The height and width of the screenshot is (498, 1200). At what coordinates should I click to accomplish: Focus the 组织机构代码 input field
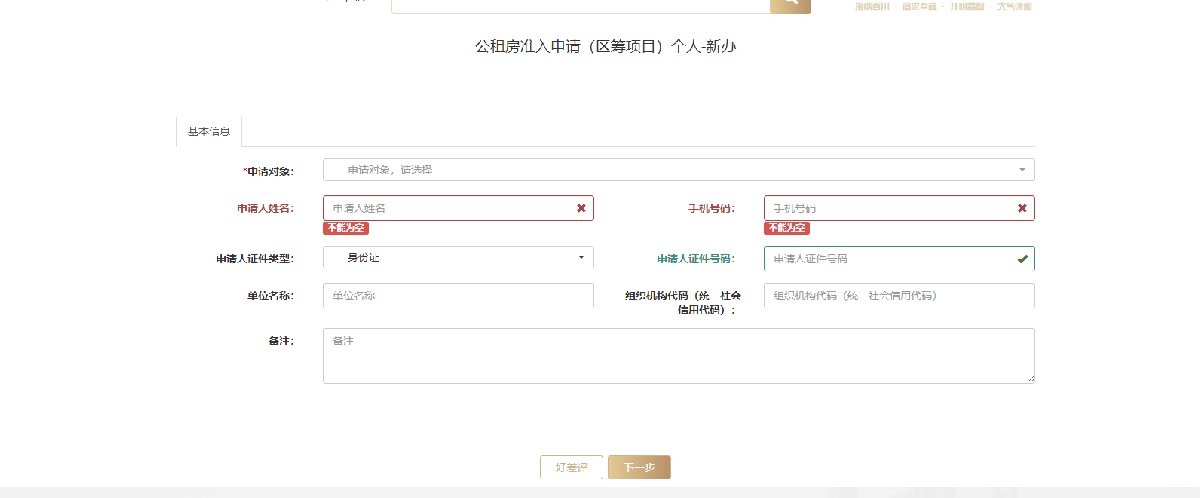[899, 296]
